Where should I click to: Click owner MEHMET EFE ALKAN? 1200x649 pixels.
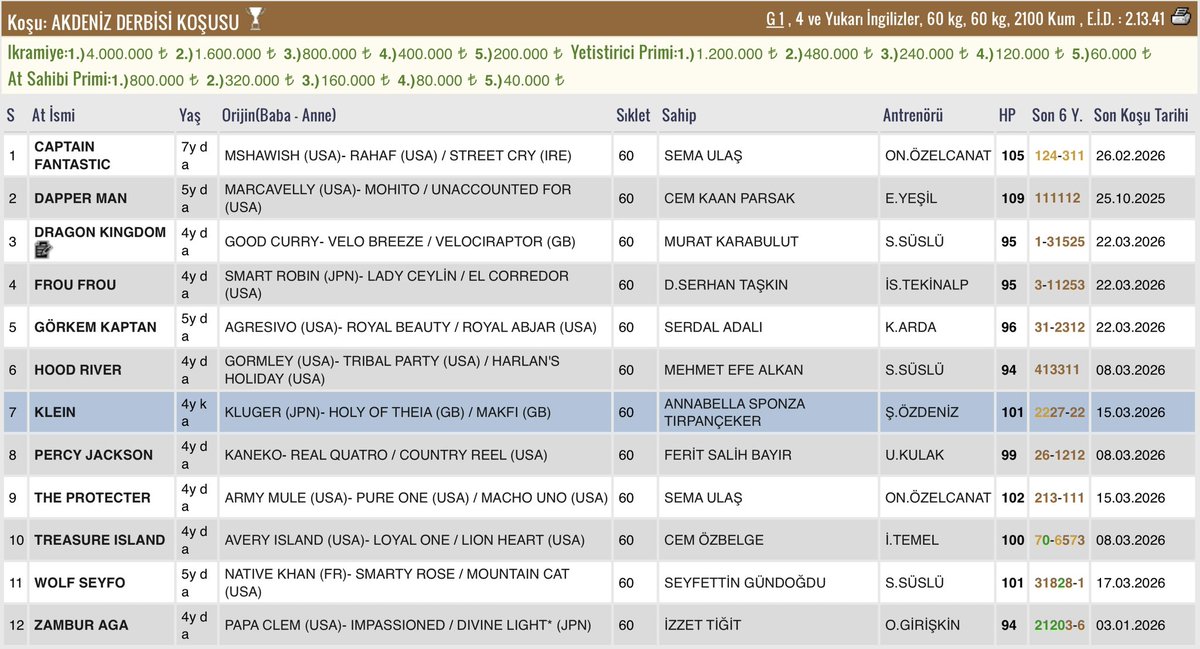[733, 370]
